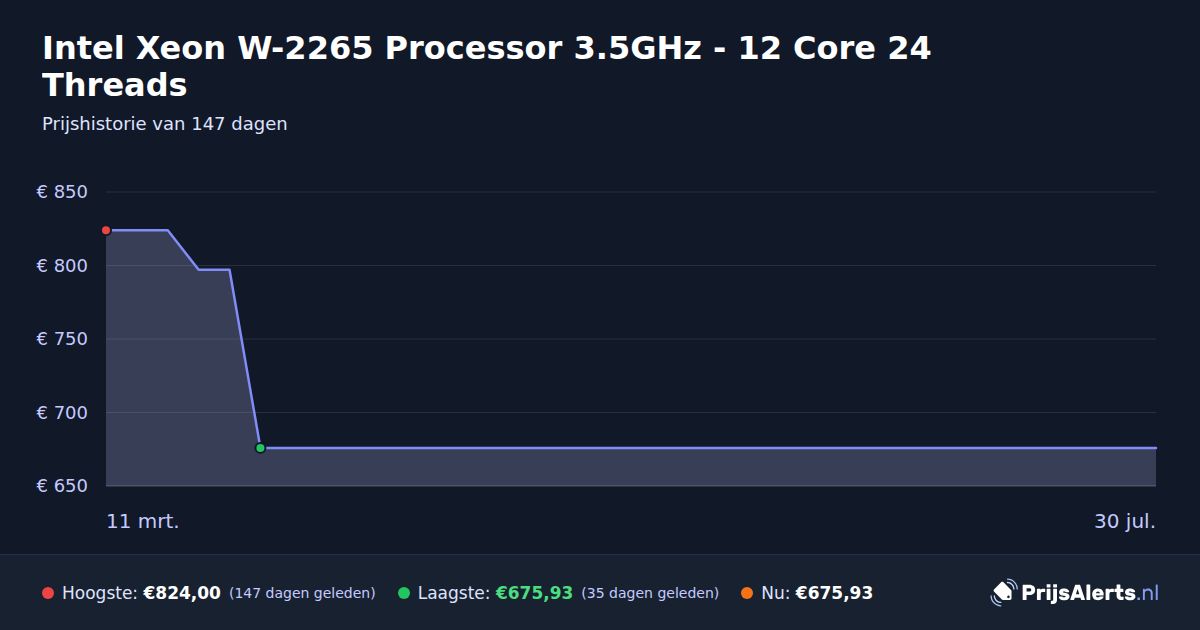Select the green lowest-price marker on chart
The width and height of the screenshot is (1200, 630).
tap(260, 448)
